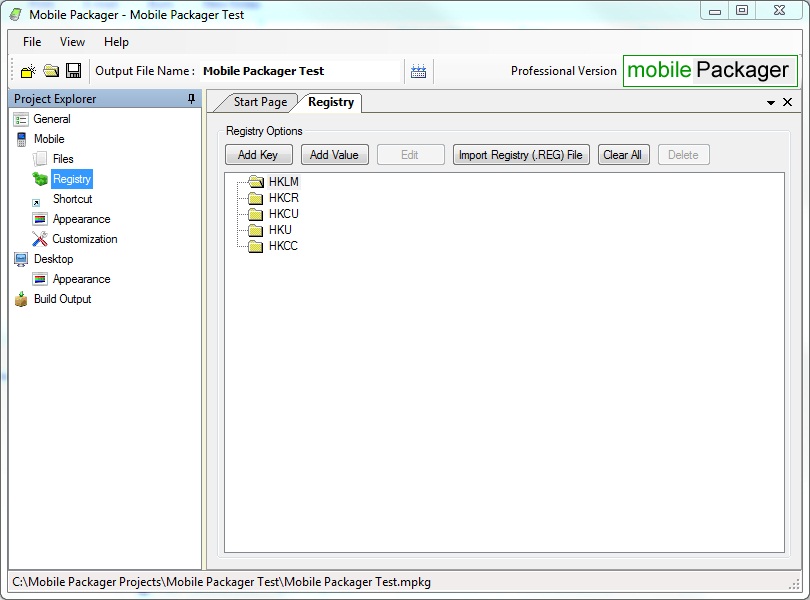This screenshot has width=810, height=600.
Task: Select General in Project Explorer
Action: pyautogui.click(x=52, y=119)
